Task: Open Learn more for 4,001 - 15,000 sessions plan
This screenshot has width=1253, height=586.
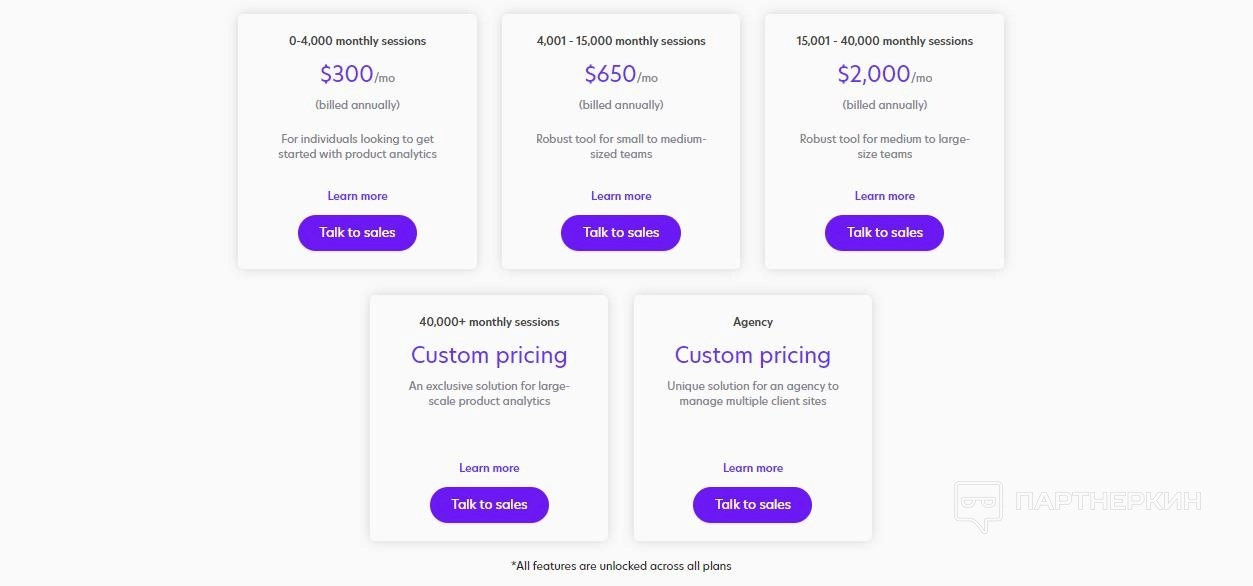Action: [621, 196]
